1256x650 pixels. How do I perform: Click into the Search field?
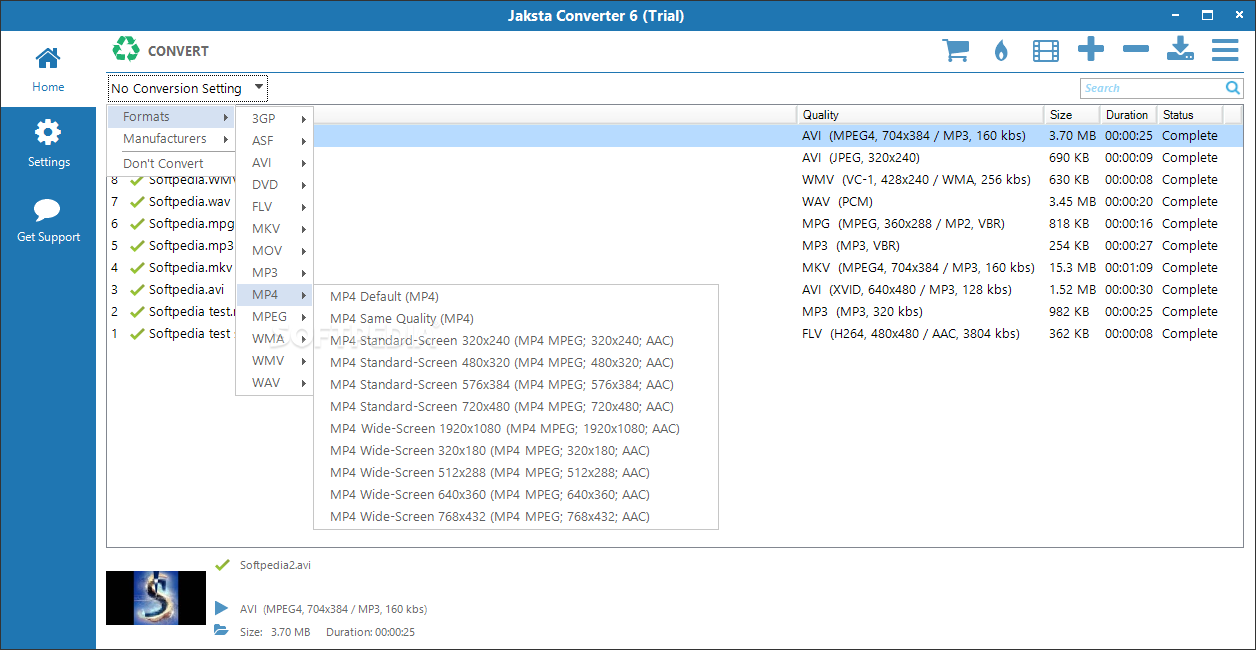(x=1152, y=88)
